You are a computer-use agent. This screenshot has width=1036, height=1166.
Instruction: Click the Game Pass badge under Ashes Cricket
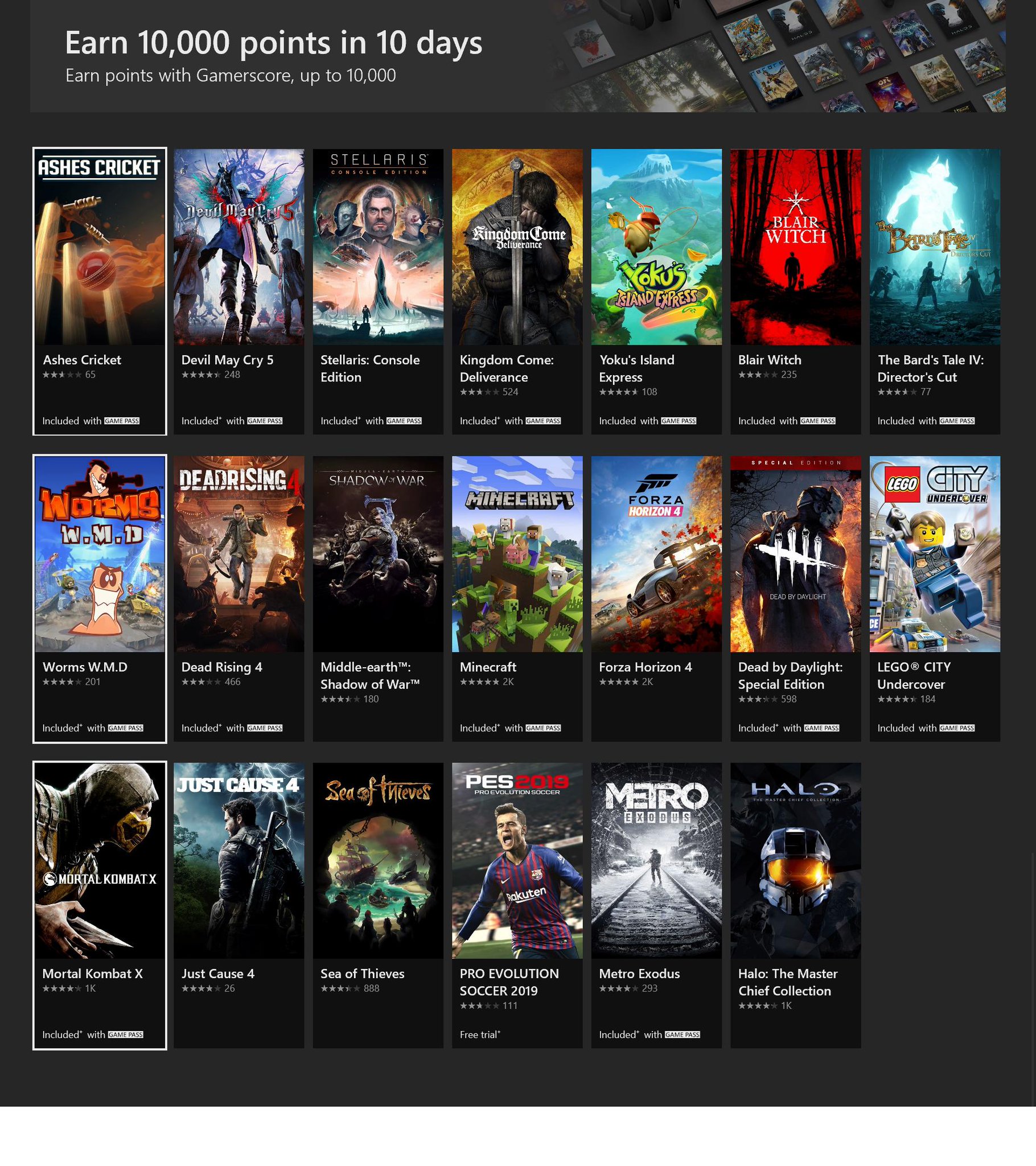coord(122,421)
